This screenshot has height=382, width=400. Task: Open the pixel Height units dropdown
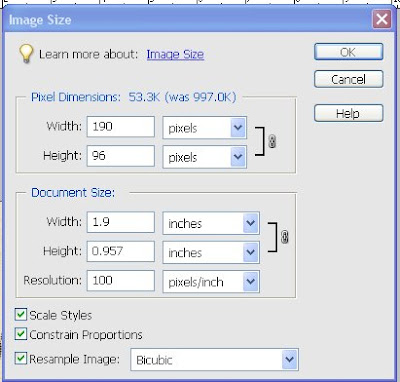click(205, 157)
